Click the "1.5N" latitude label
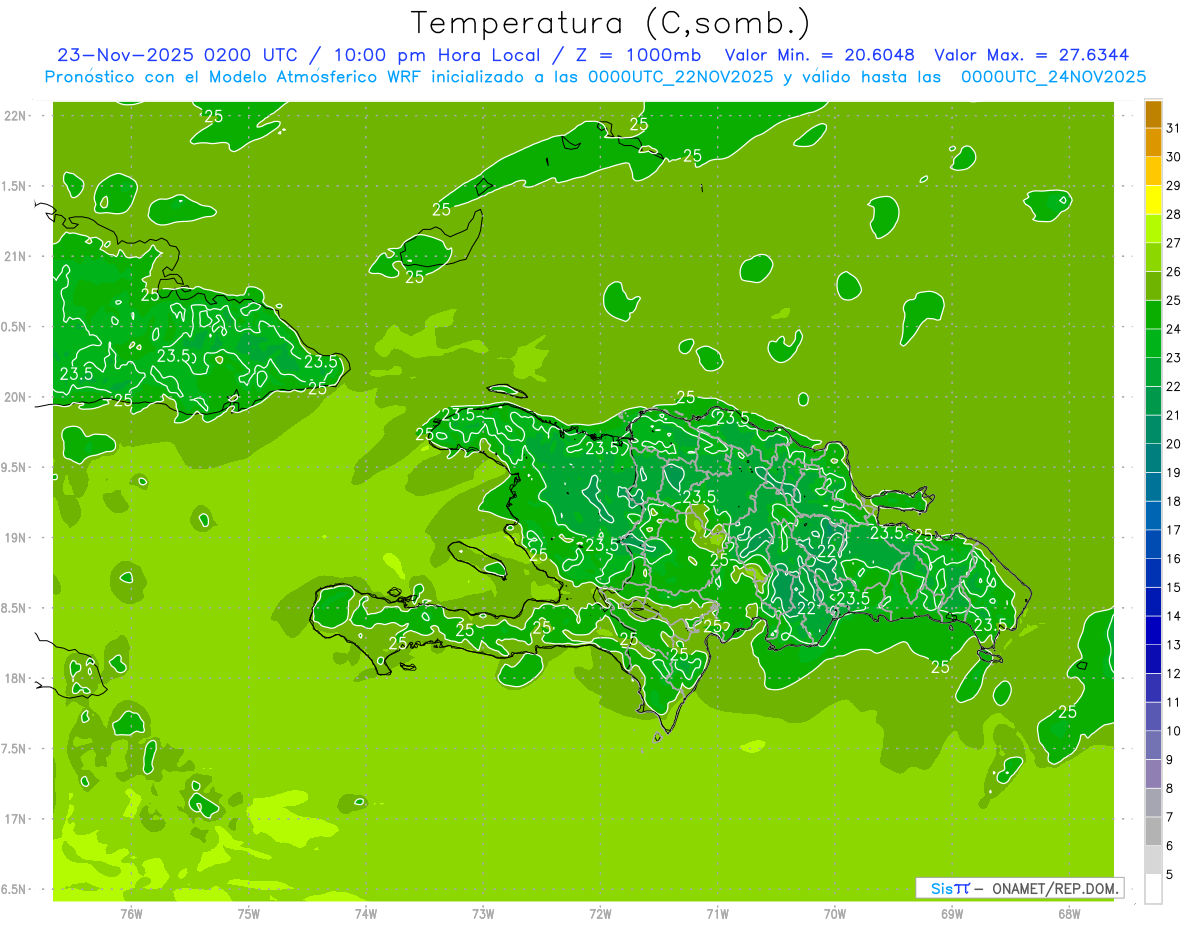Image resolution: width=1200 pixels, height=927 pixels. click(x=14, y=186)
